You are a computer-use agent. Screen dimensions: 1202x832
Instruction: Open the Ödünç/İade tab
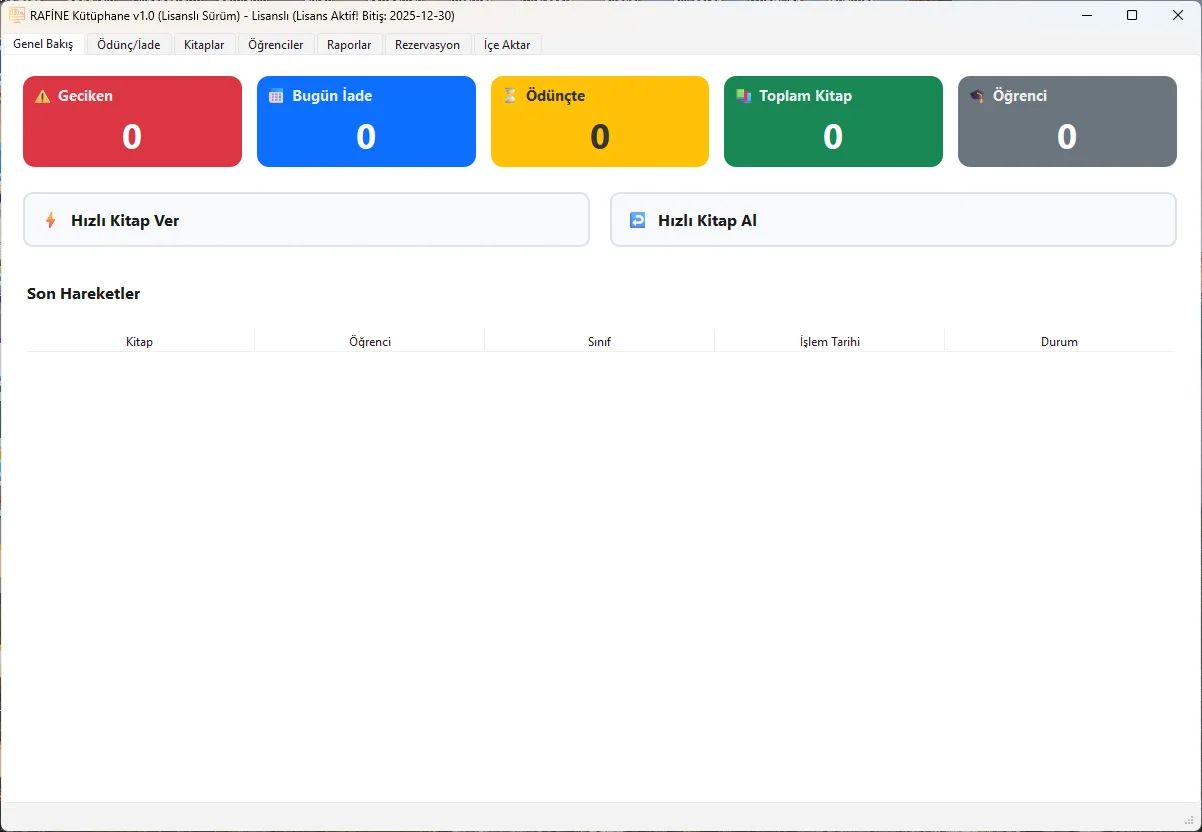coord(129,45)
